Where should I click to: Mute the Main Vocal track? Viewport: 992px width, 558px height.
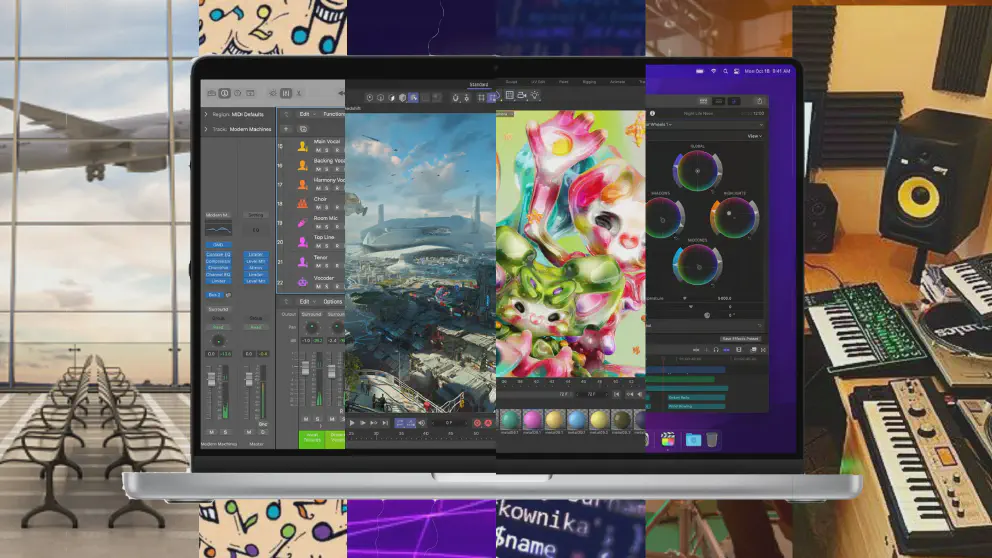coord(318,150)
